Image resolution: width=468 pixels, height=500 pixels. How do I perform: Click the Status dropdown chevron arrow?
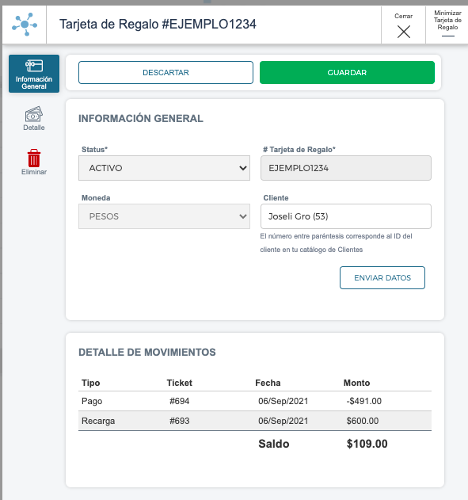243,168
